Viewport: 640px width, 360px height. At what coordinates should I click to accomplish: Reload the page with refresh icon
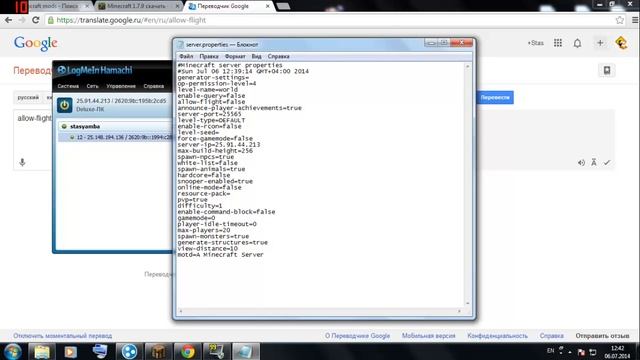click(36, 20)
